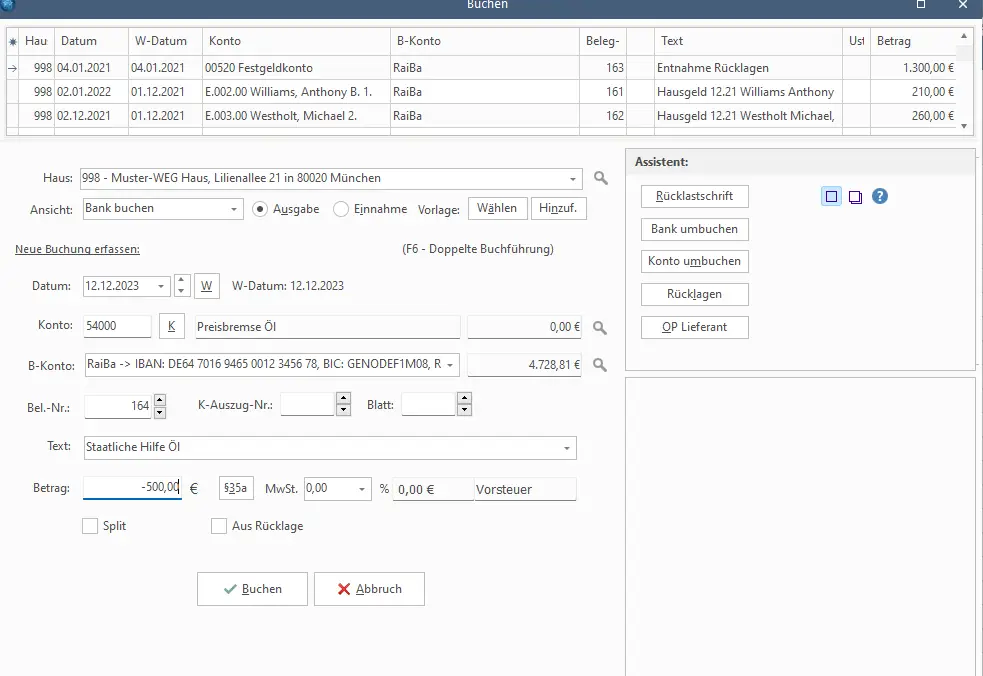983x676 pixels.
Task: Click the Preisbremse Öl account name field
Action: point(328,327)
